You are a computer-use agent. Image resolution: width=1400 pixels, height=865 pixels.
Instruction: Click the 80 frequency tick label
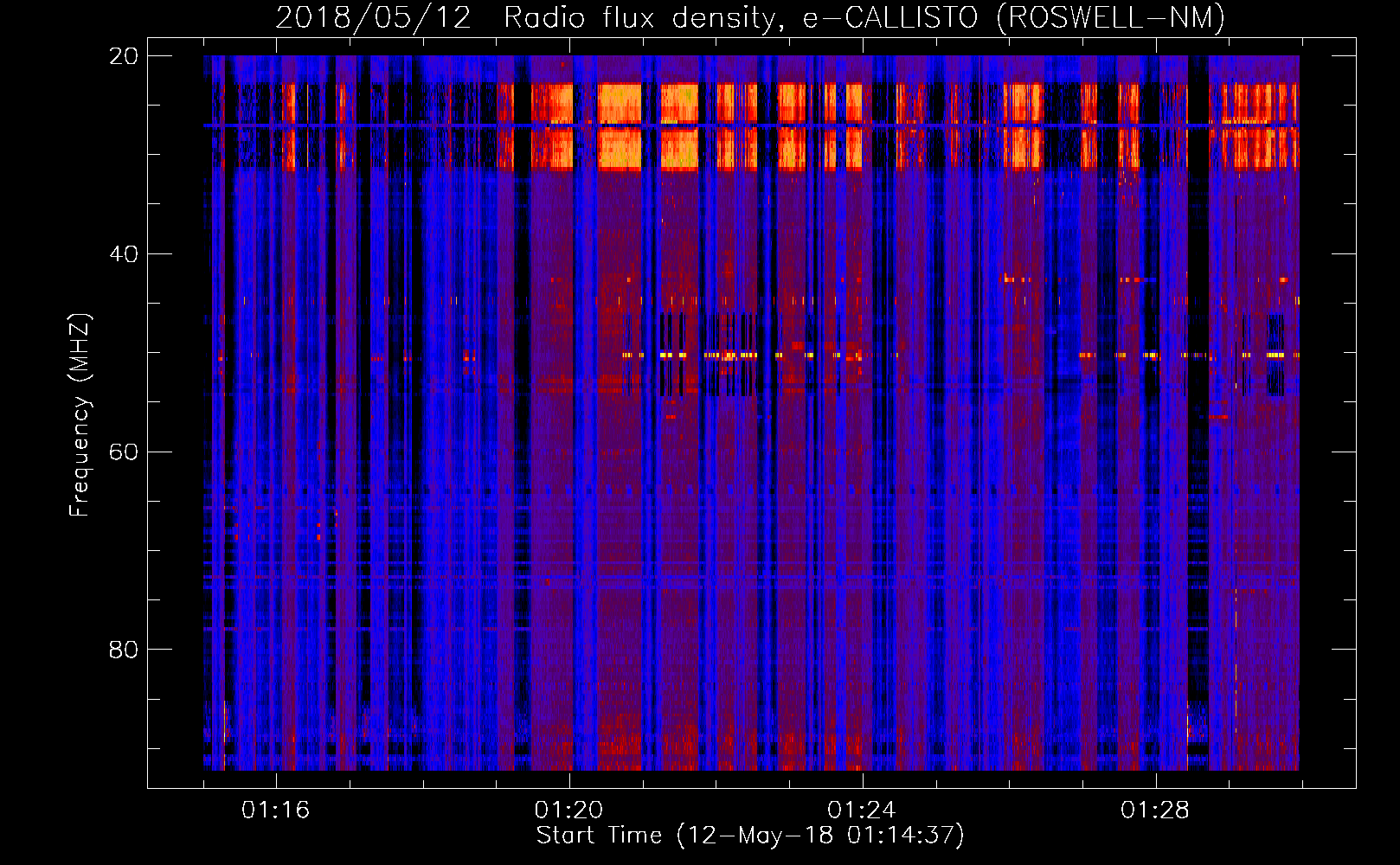coord(124,650)
